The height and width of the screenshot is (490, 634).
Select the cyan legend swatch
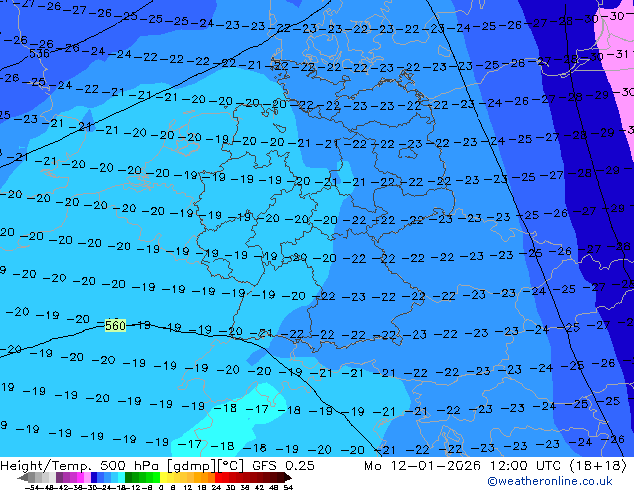[121, 477]
